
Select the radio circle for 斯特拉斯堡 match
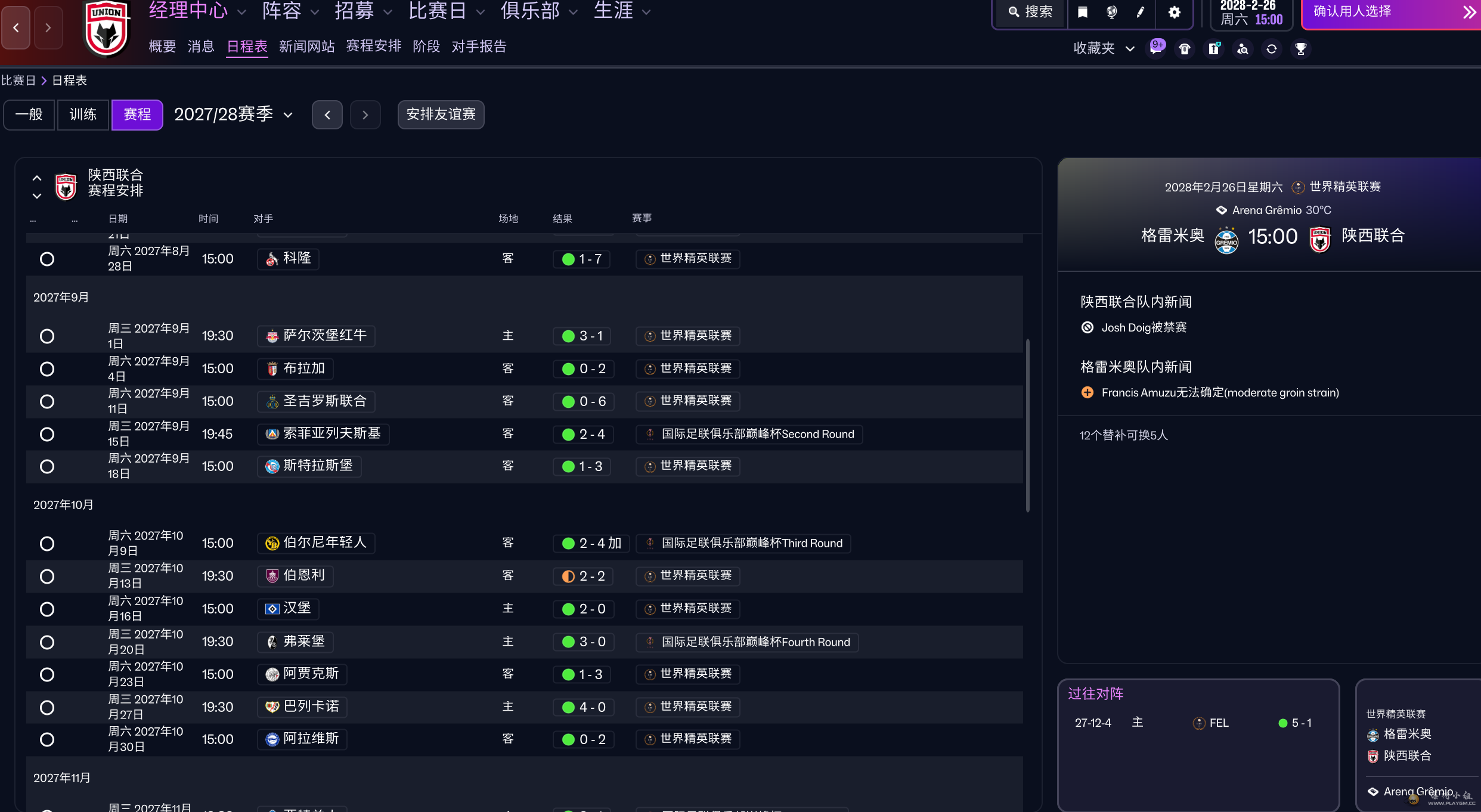47,466
